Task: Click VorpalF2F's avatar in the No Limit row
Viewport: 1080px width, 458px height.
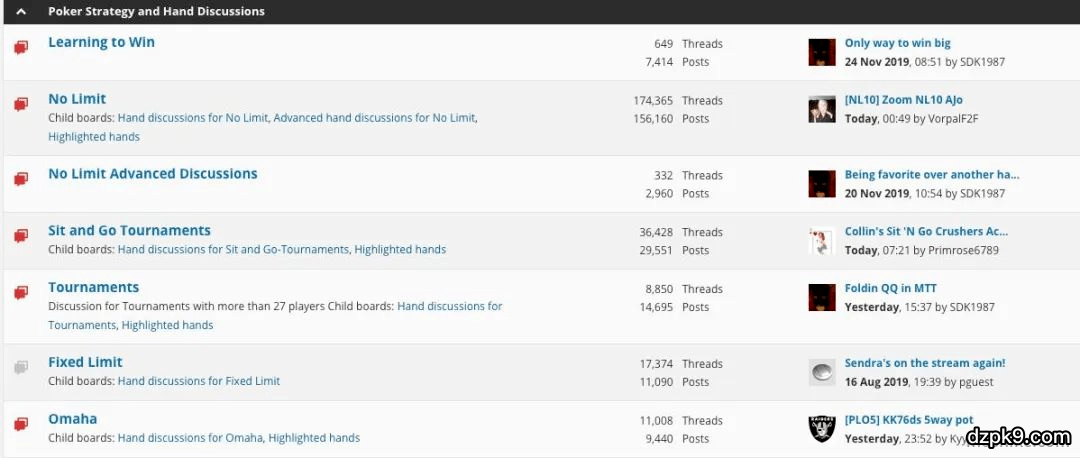Action: pyautogui.click(x=821, y=109)
